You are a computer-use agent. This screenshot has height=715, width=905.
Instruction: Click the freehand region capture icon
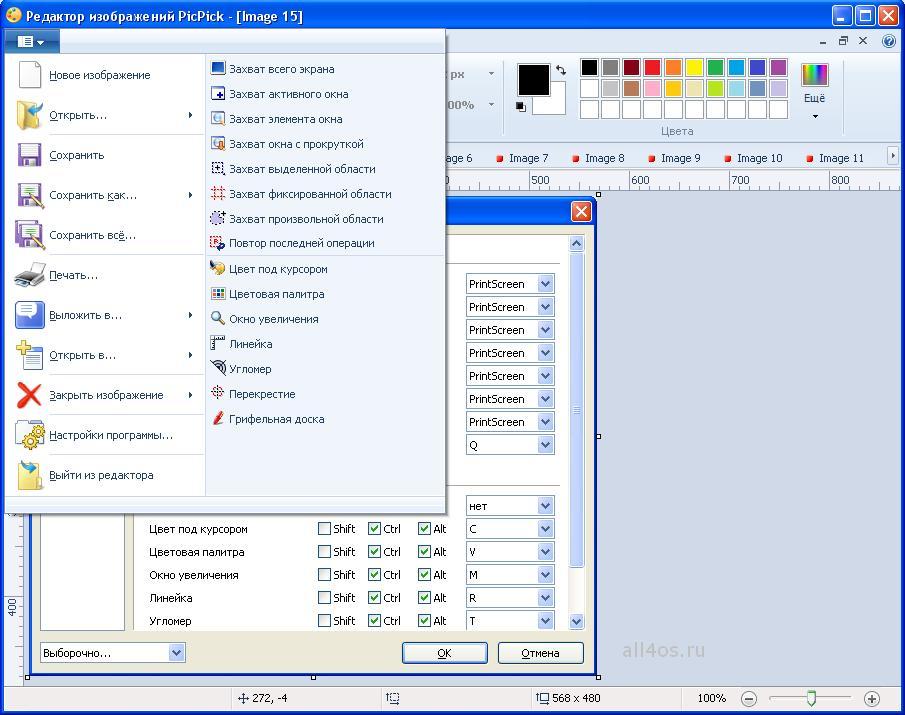[x=218, y=218]
